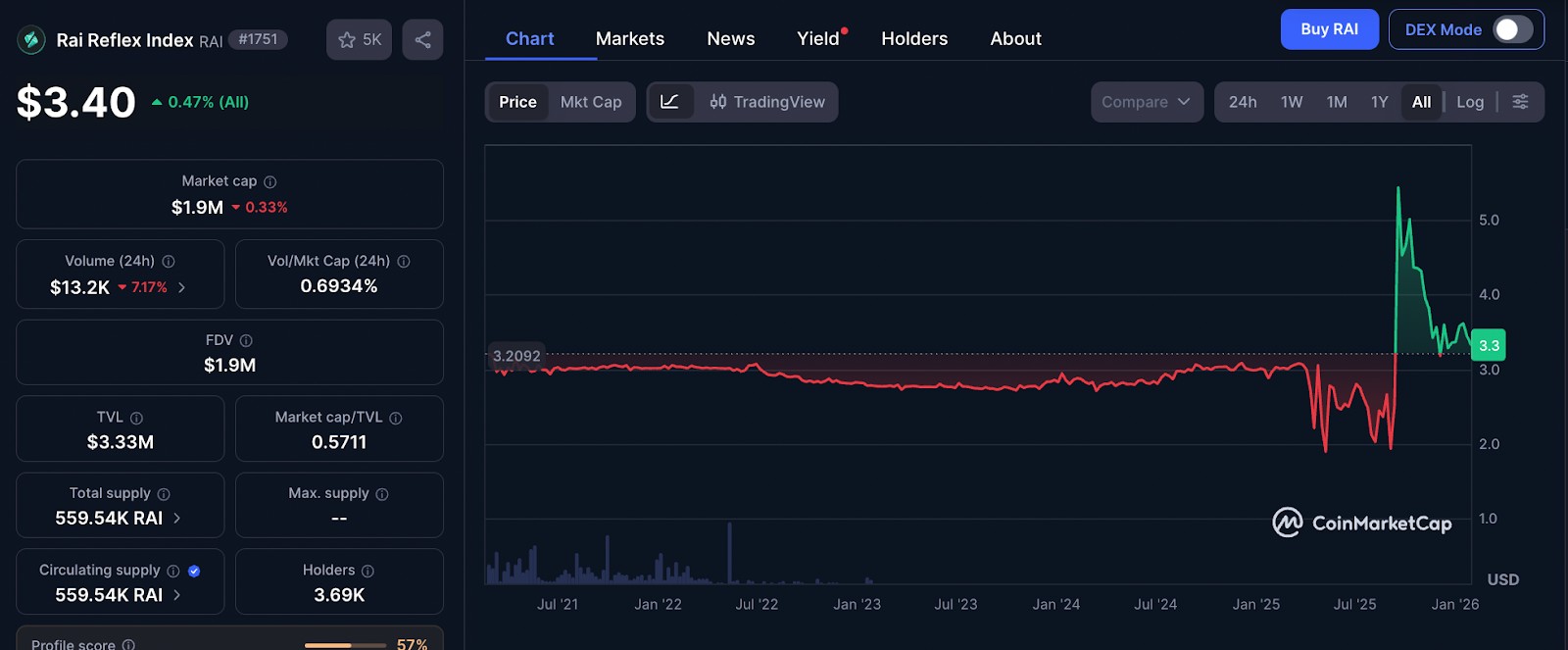Viewport: 1568px width, 650px height.
Task: Click the Rai Reflex Index coin logo
Action: [31, 40]
